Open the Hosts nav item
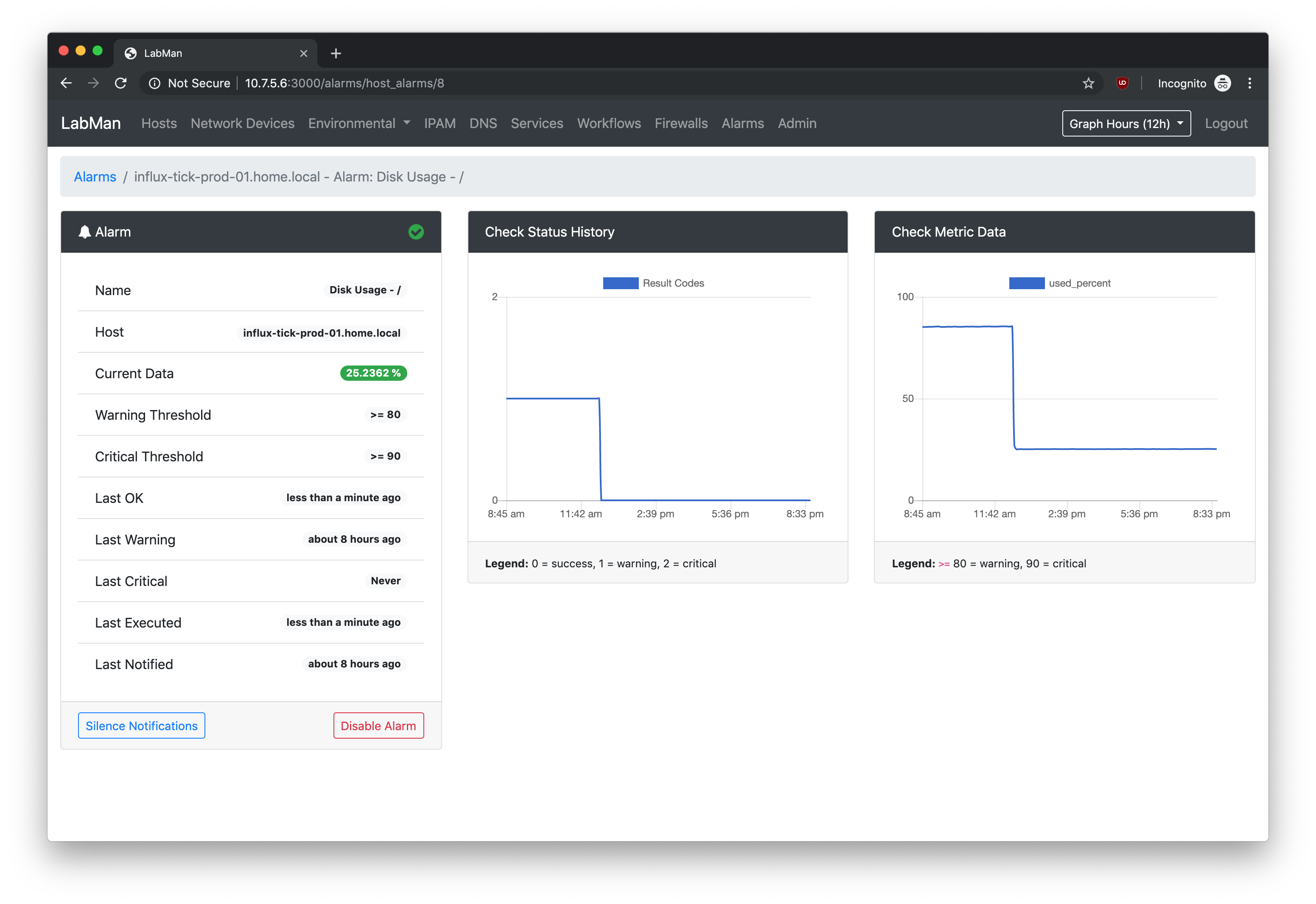The width and height of the screenshot is (1316, 904). coord(159,123)
